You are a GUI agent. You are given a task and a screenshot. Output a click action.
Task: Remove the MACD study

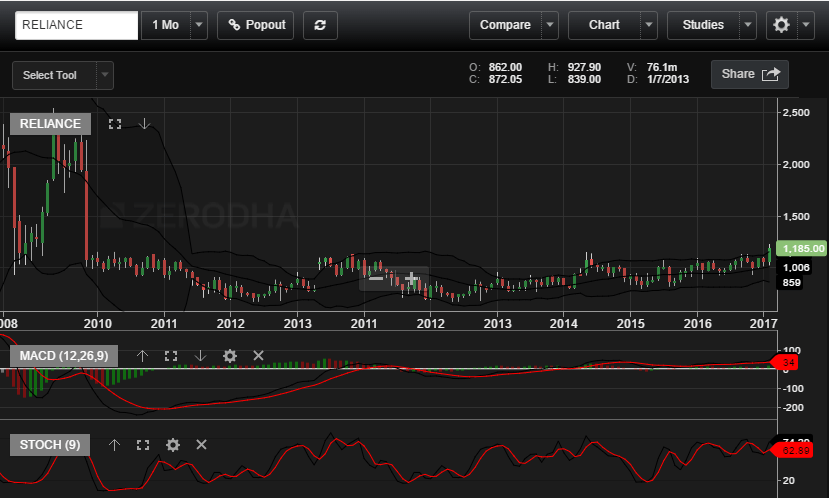(258, 356)
